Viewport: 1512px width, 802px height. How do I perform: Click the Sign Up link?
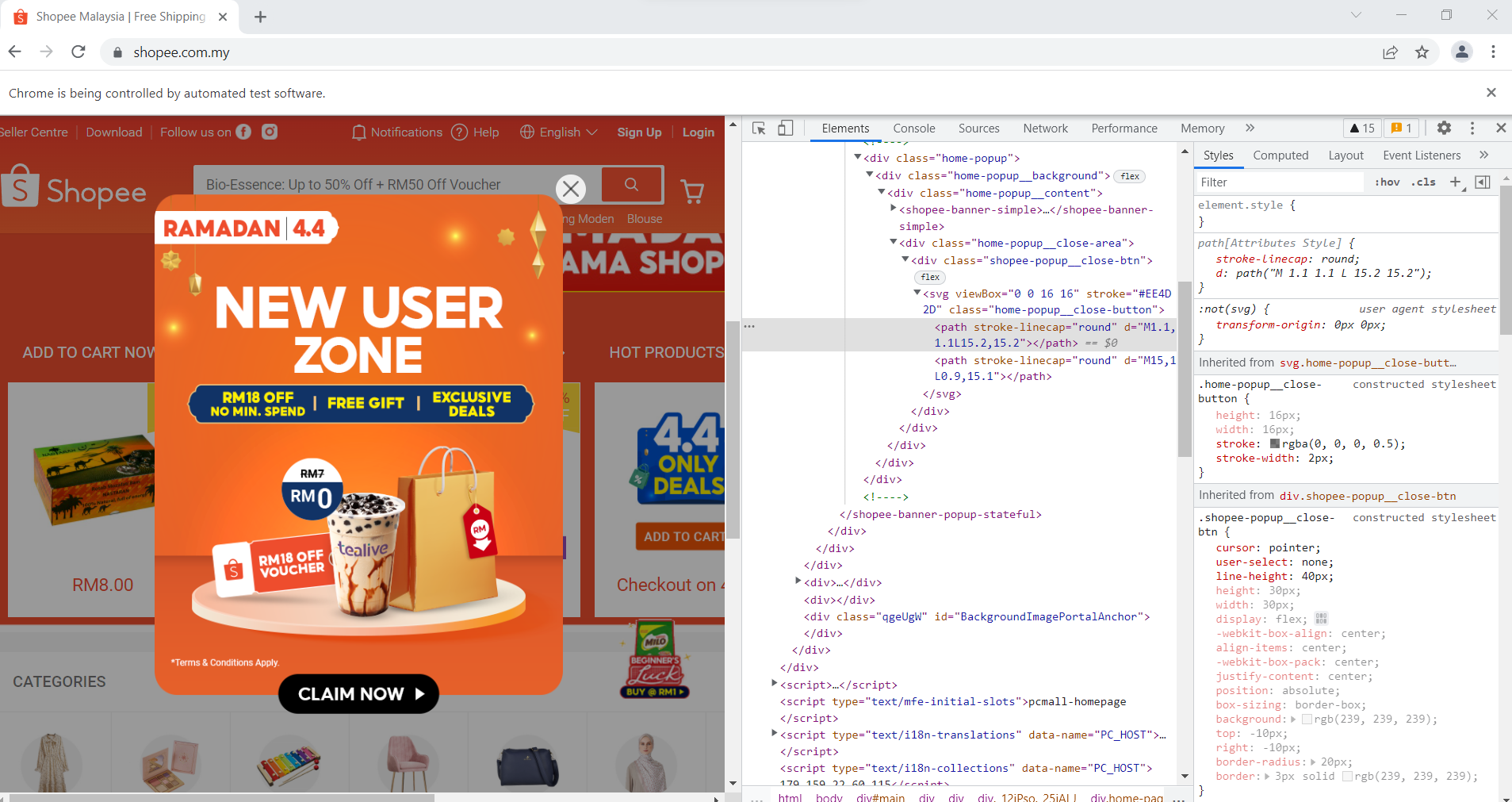point(640,132)
